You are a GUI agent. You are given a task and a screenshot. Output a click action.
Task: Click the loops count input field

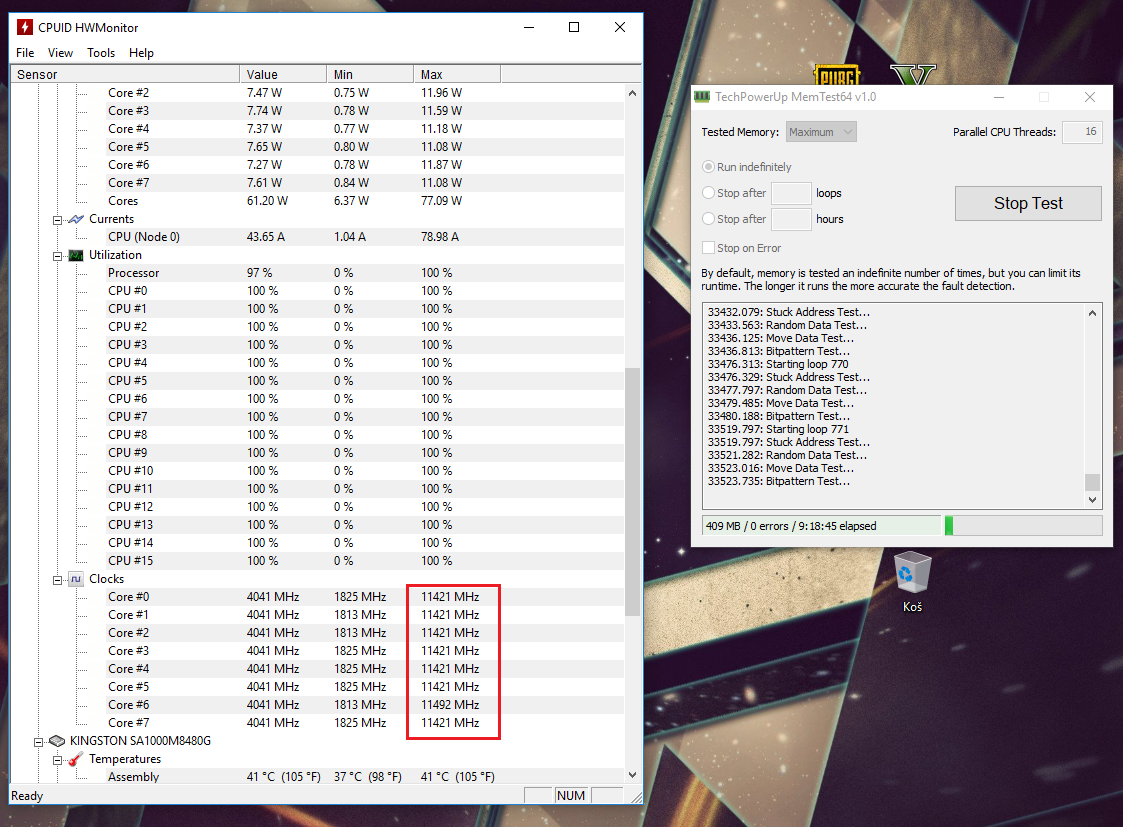791,193
